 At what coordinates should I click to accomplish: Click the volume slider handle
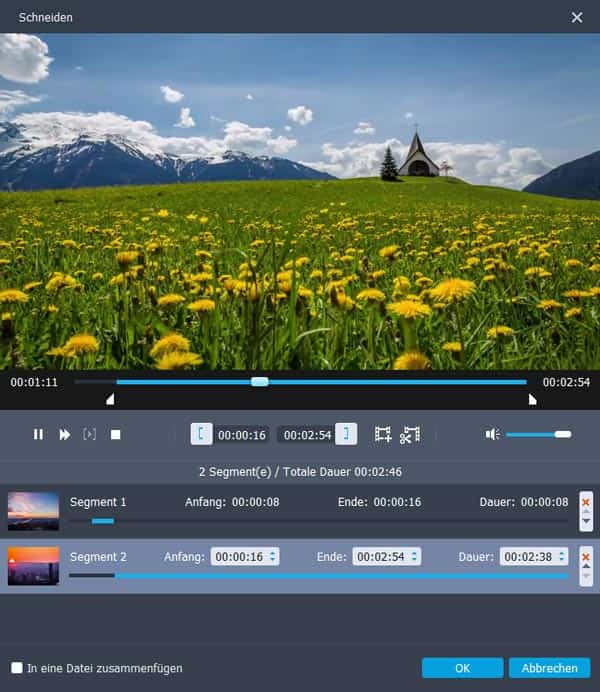point(563,434)
